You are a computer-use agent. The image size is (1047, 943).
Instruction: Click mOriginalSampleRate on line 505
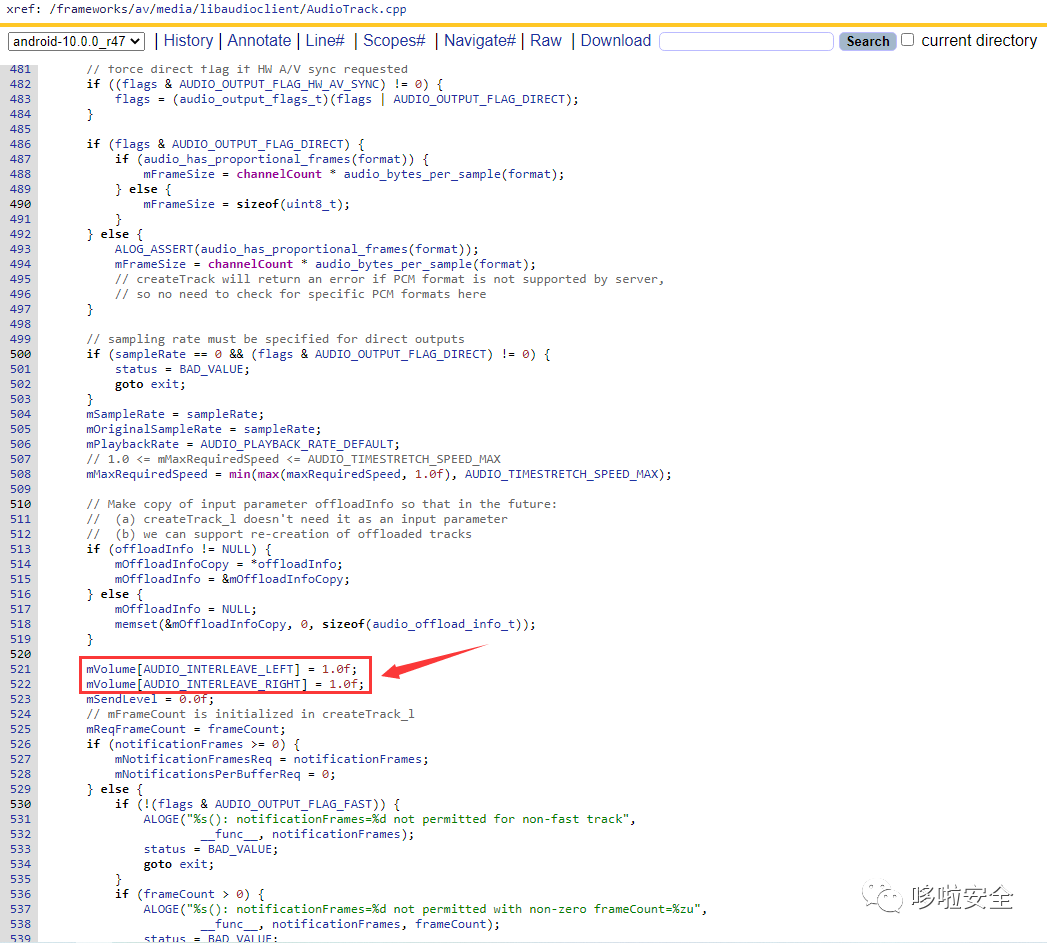[x=154, y=429]
